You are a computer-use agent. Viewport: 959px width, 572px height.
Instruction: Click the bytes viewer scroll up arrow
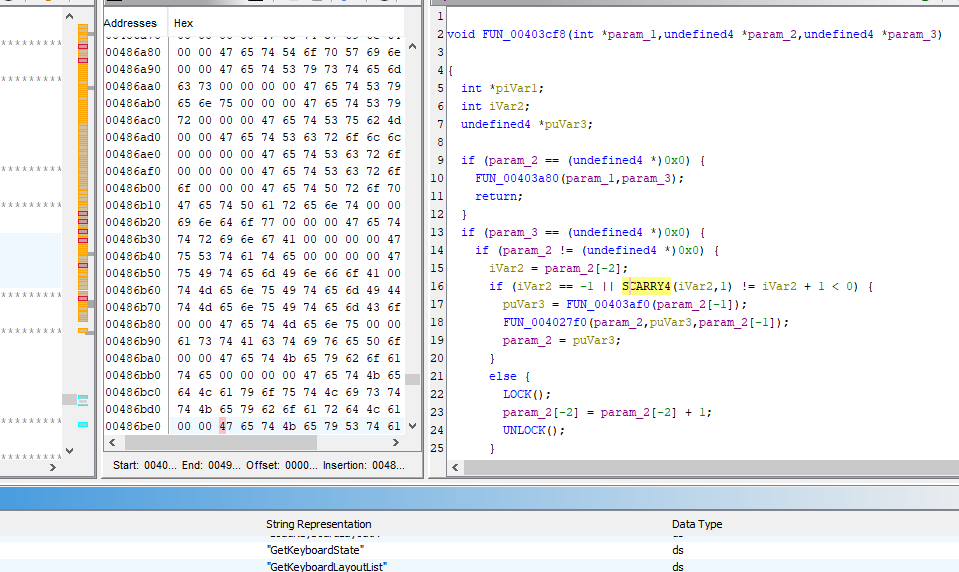coord(413,46)
